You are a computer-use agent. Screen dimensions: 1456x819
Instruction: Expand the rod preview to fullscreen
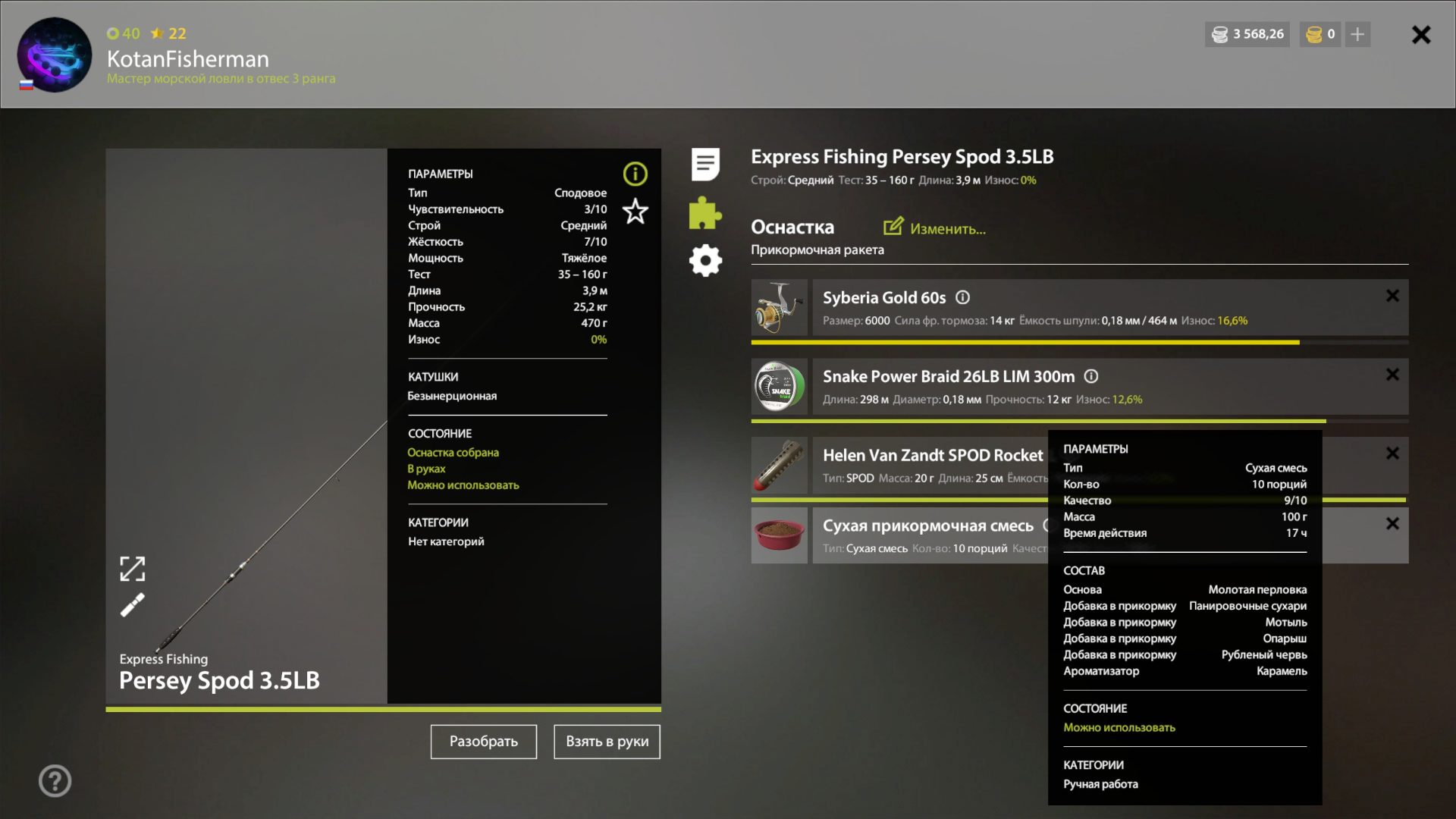tap(133, 569)
